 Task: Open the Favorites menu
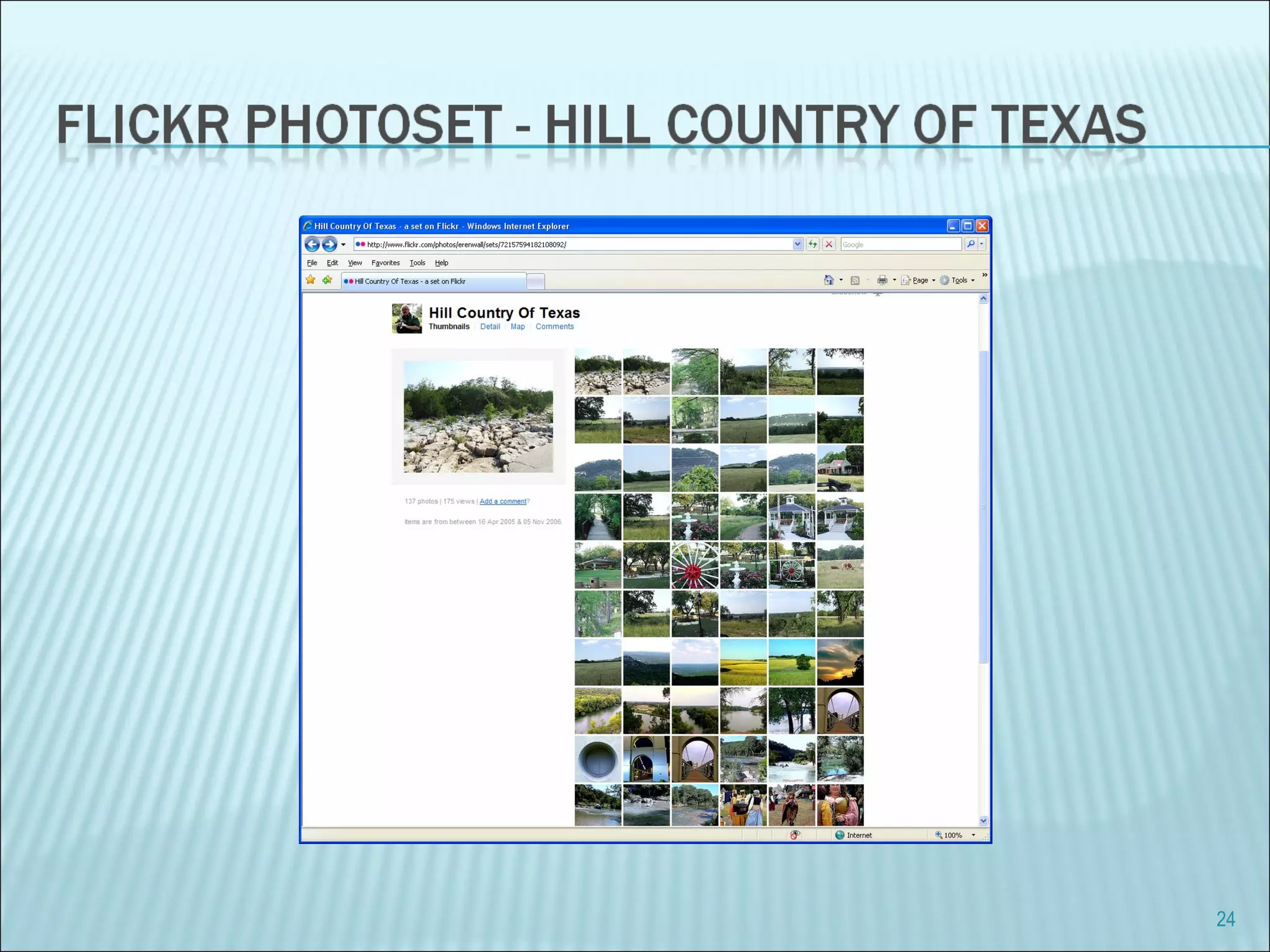385,263
